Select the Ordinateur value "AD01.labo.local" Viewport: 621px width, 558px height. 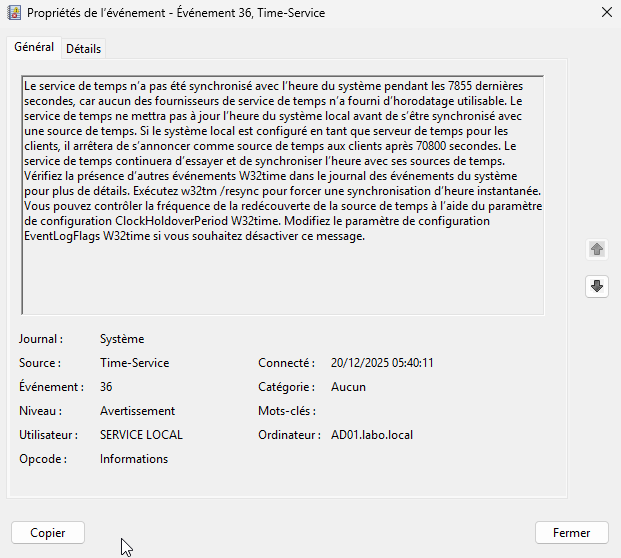coord(371,435)
